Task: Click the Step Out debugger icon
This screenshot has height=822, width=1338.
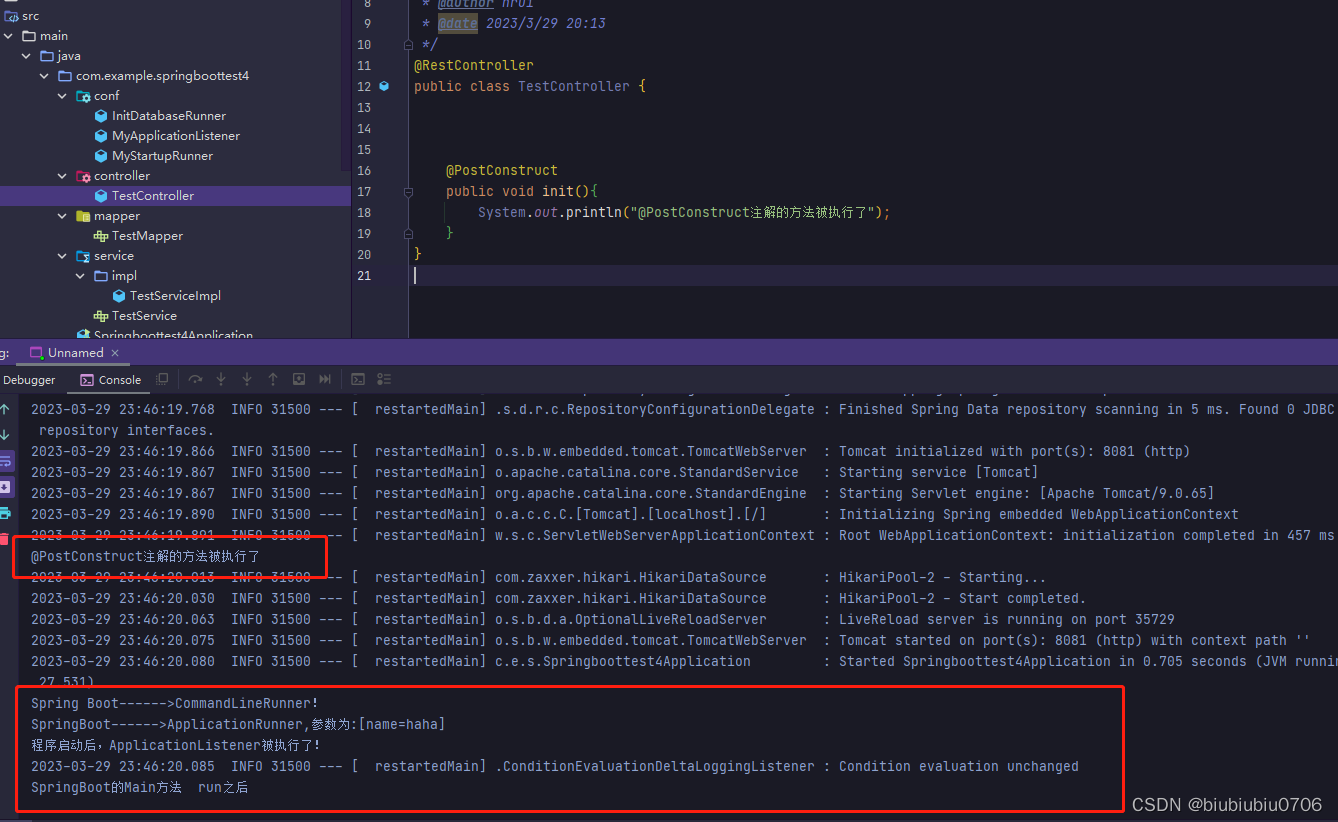Action: tap(272, 379)
